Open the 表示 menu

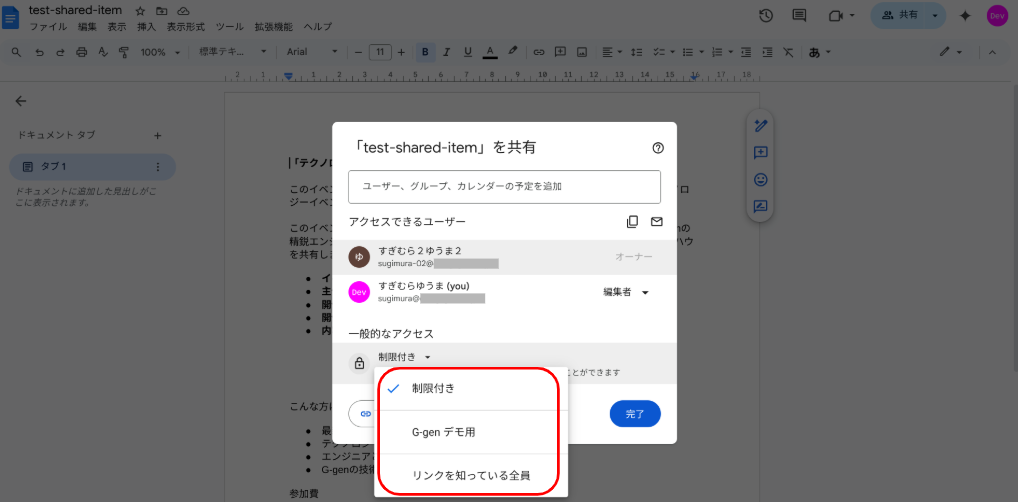[x=117, y=27]
